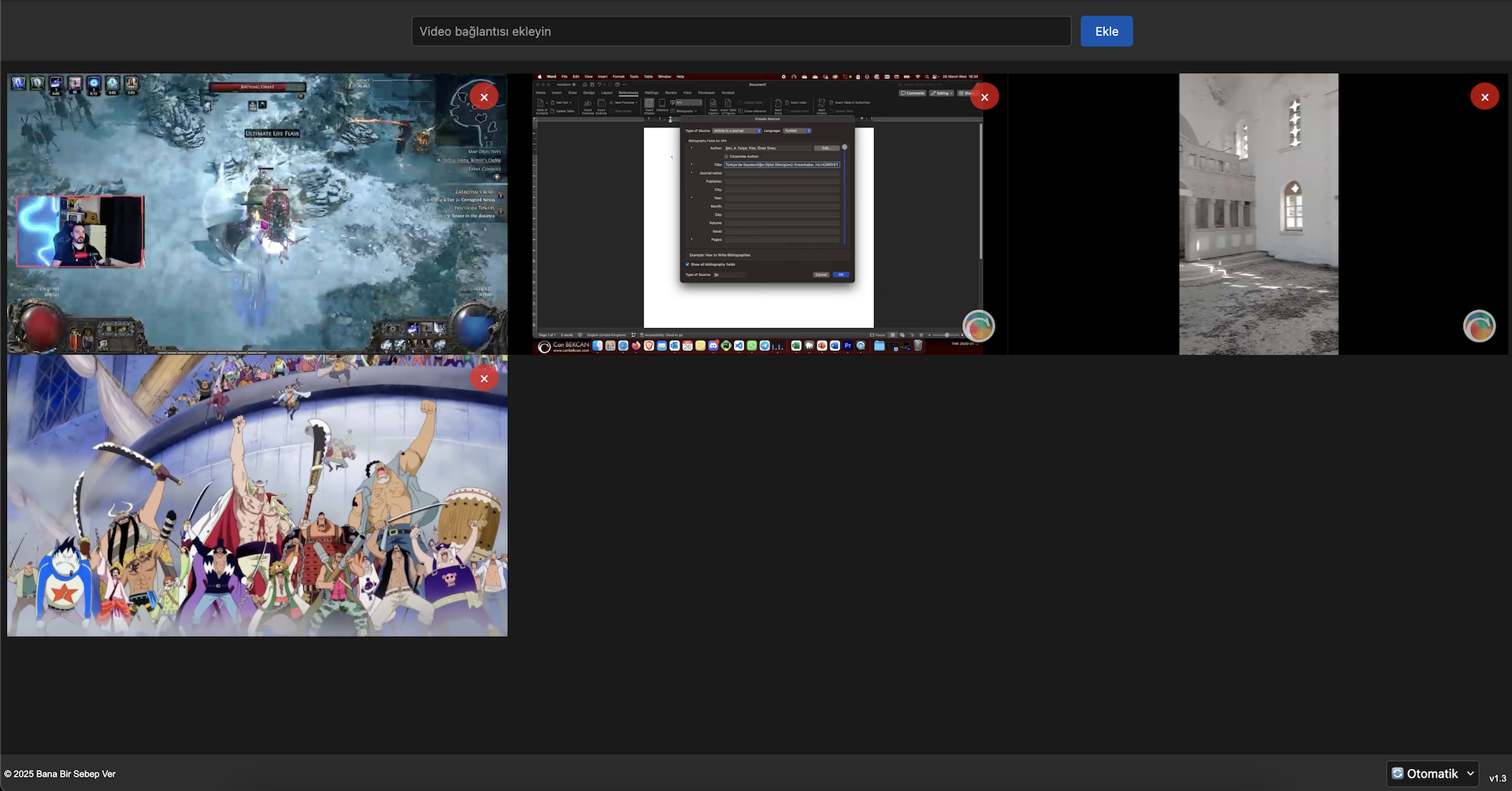Viewport: 1512px width, 791px height.
Task: Remove the game stream video tile
Action: [x=484, y=97]
